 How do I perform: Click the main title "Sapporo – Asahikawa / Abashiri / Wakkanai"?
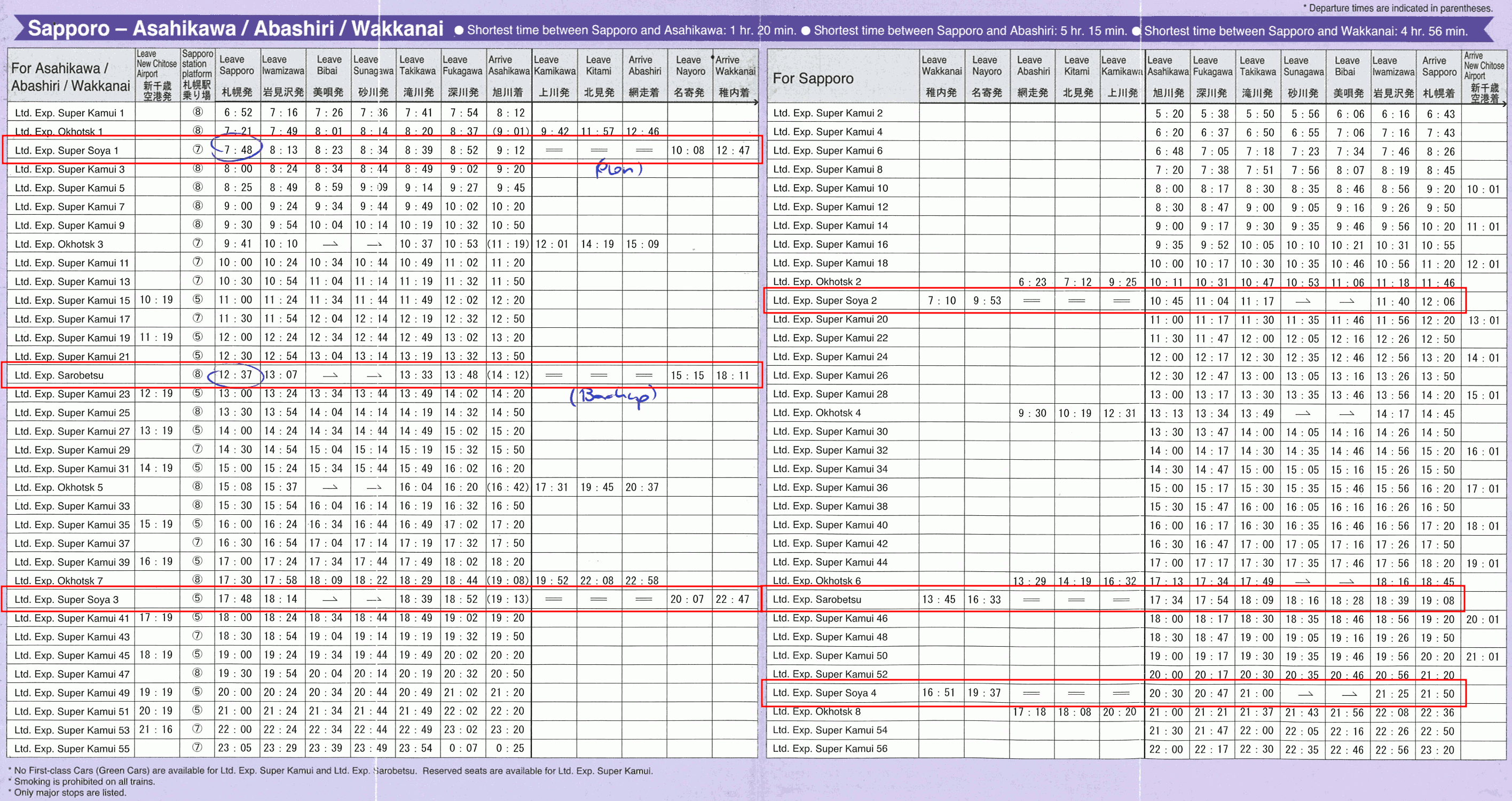pyautogui.click(x=236, y=28)
